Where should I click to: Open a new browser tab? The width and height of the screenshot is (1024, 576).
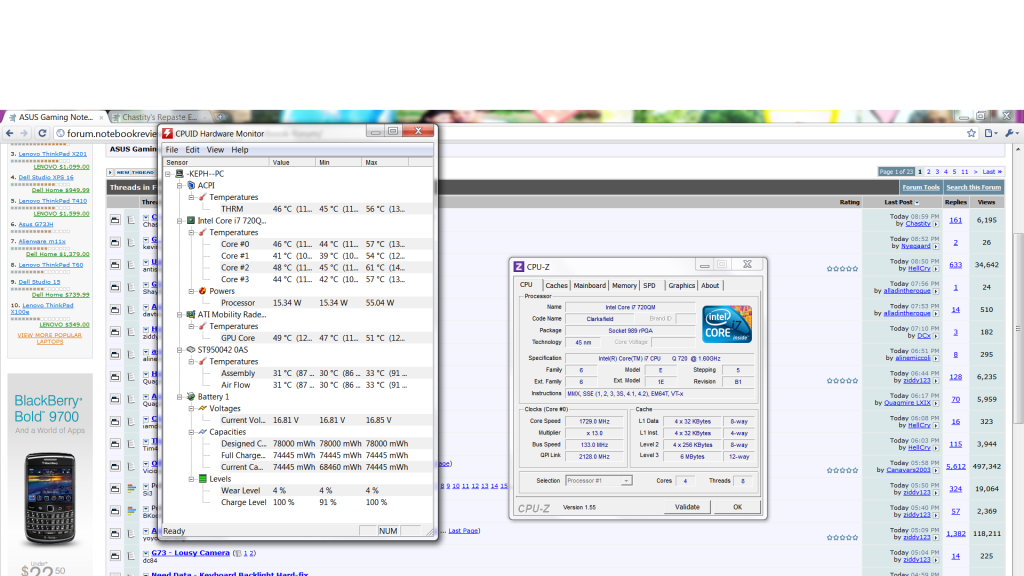(221, 117)
